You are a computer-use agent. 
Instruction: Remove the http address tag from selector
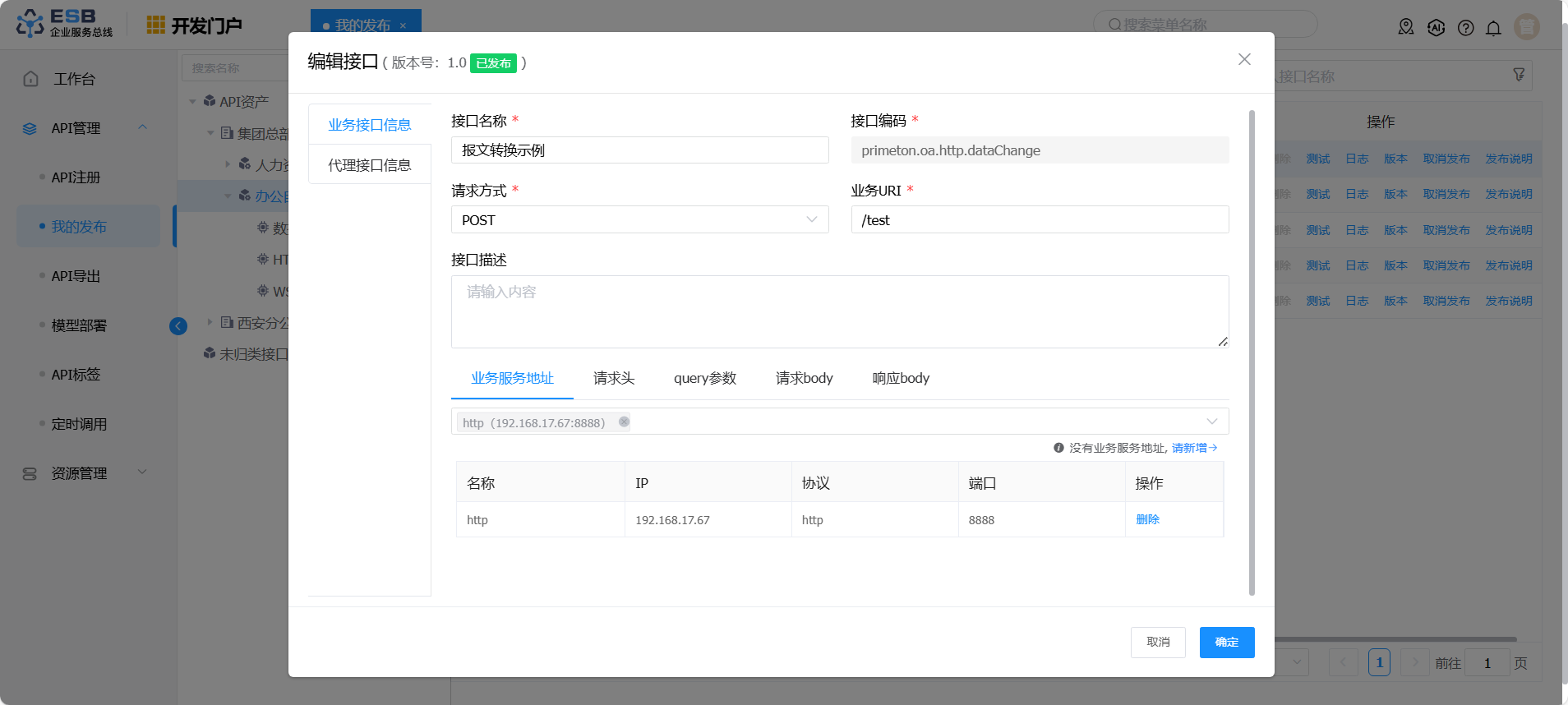click(x=624, y=422)
